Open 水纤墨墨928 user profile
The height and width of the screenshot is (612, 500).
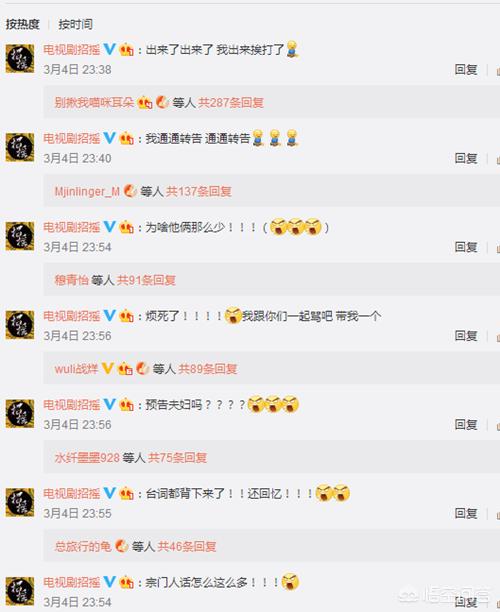[x=87, y=457]
